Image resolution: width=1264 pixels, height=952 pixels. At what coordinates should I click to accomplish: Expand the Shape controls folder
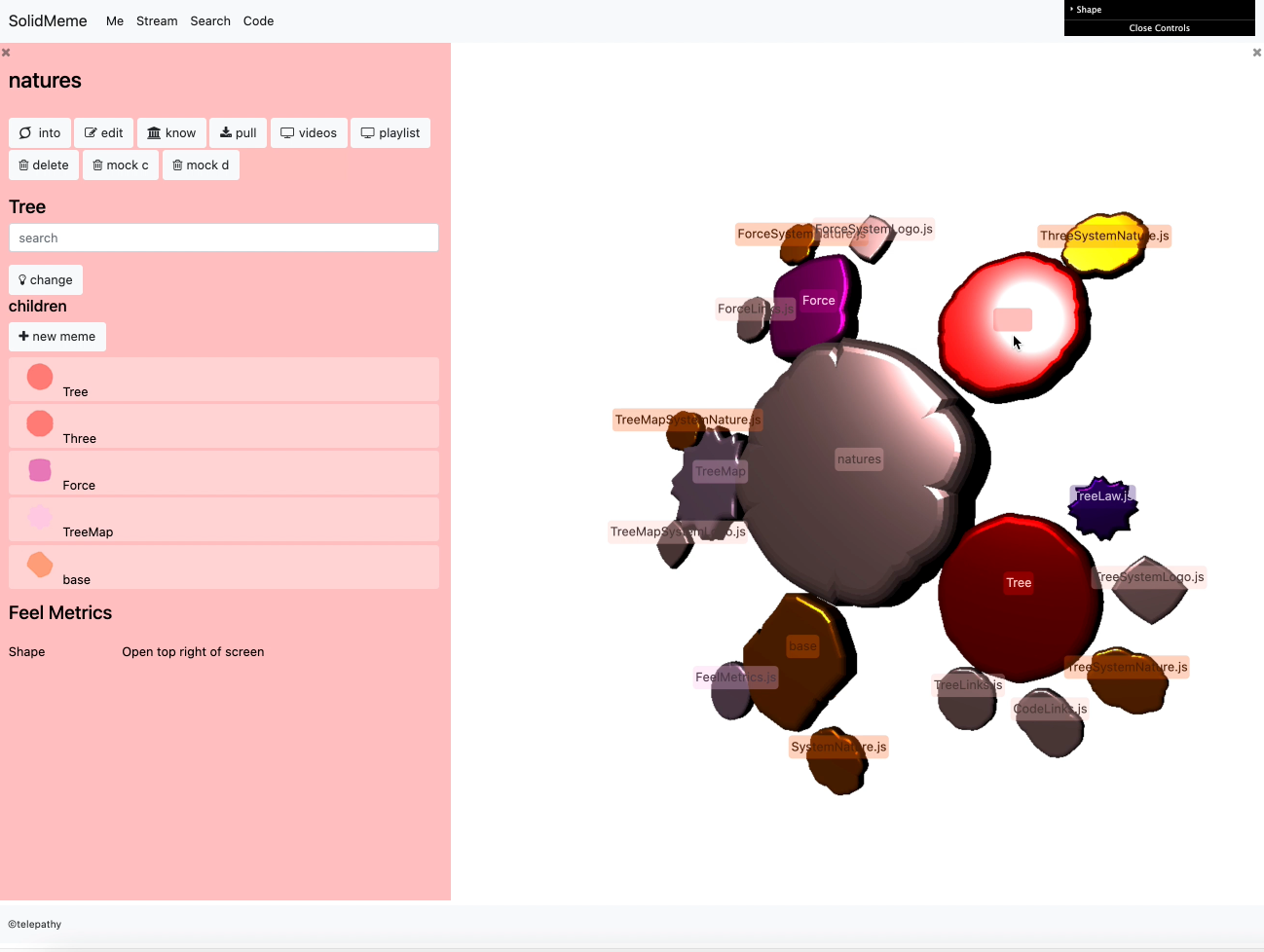click(1089, 10)
